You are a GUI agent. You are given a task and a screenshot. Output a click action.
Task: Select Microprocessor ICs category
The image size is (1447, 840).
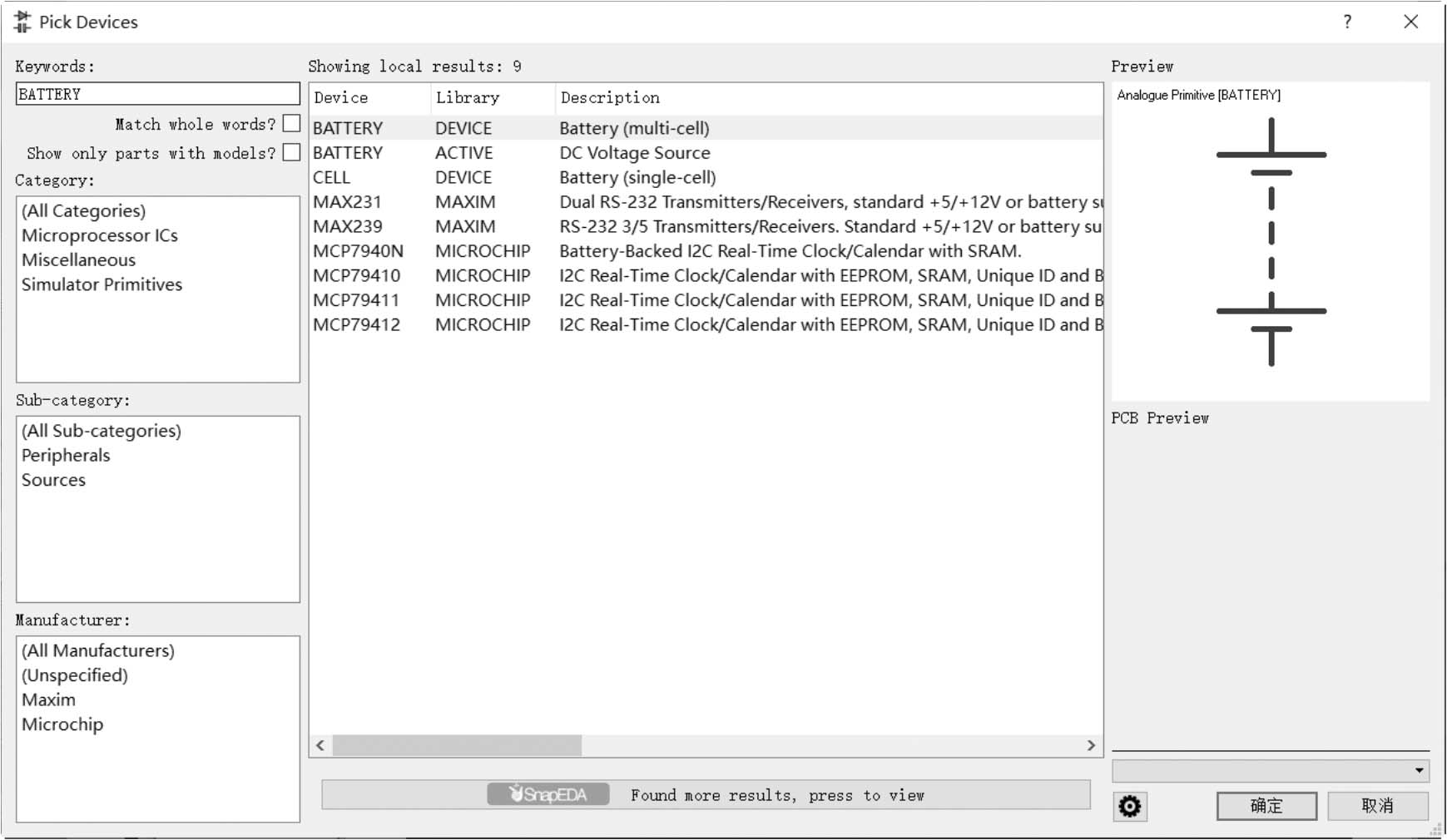click(99, 235)
